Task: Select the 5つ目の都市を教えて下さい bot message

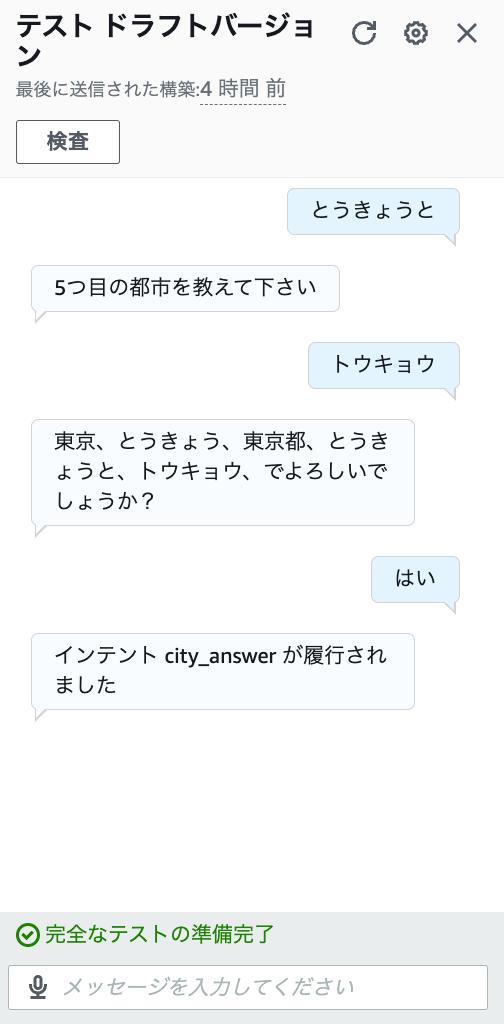Action: tap(185, 289)
